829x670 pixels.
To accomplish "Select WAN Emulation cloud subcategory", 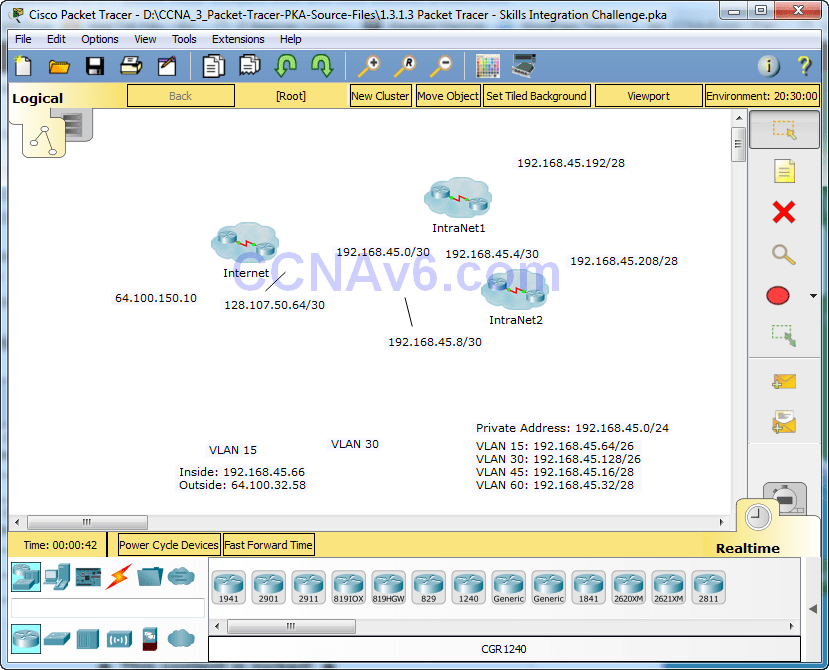I will point(181,638).
